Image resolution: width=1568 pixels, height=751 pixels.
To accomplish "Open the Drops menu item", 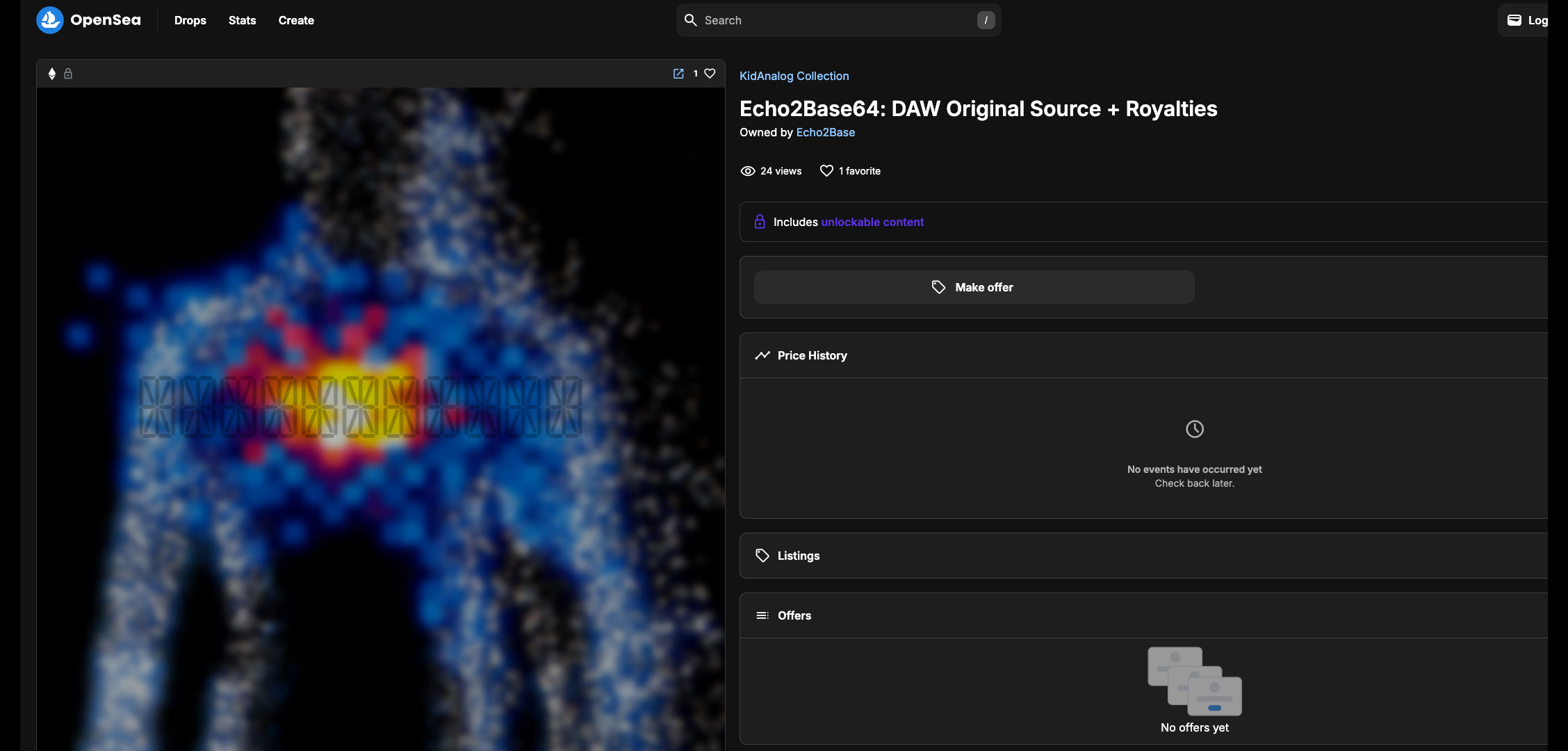I will (190, 20).
